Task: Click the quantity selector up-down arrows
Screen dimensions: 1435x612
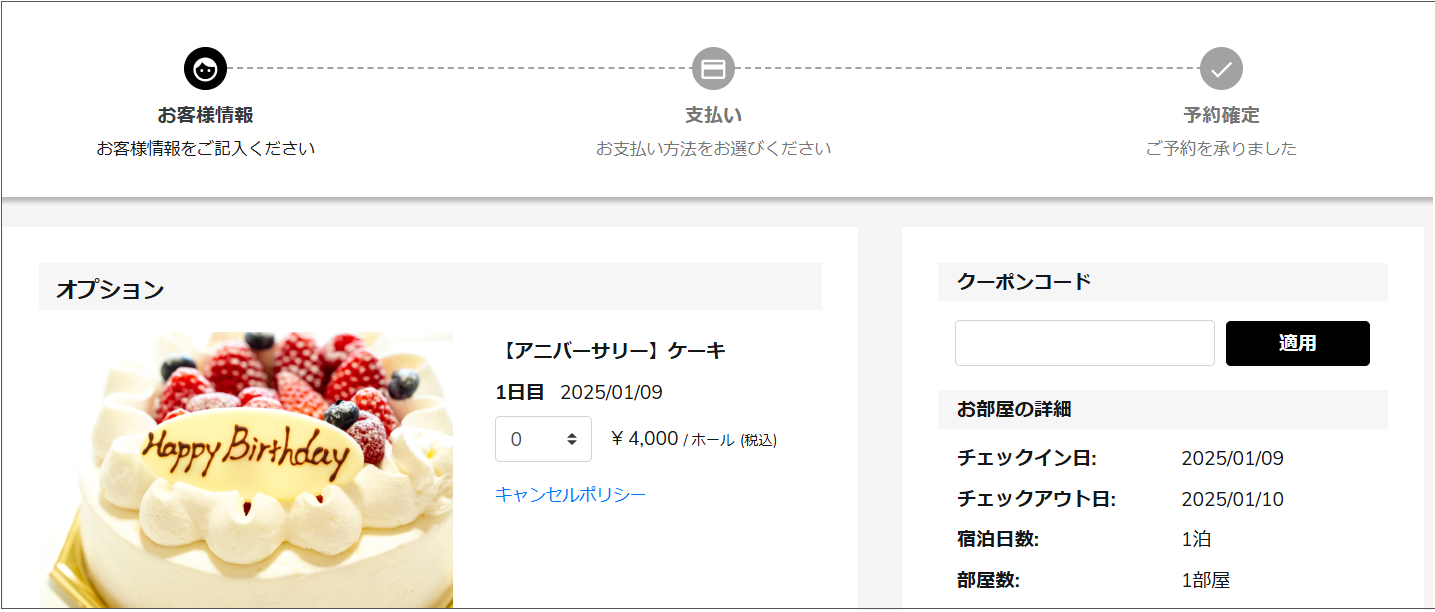Action: click(x=572, y=439)
